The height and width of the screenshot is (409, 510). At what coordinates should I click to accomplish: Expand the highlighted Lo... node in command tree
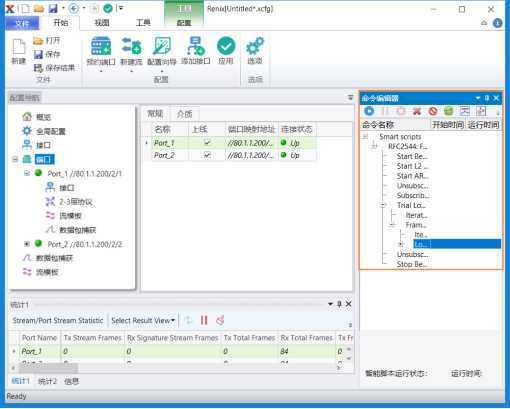(401, 244)
